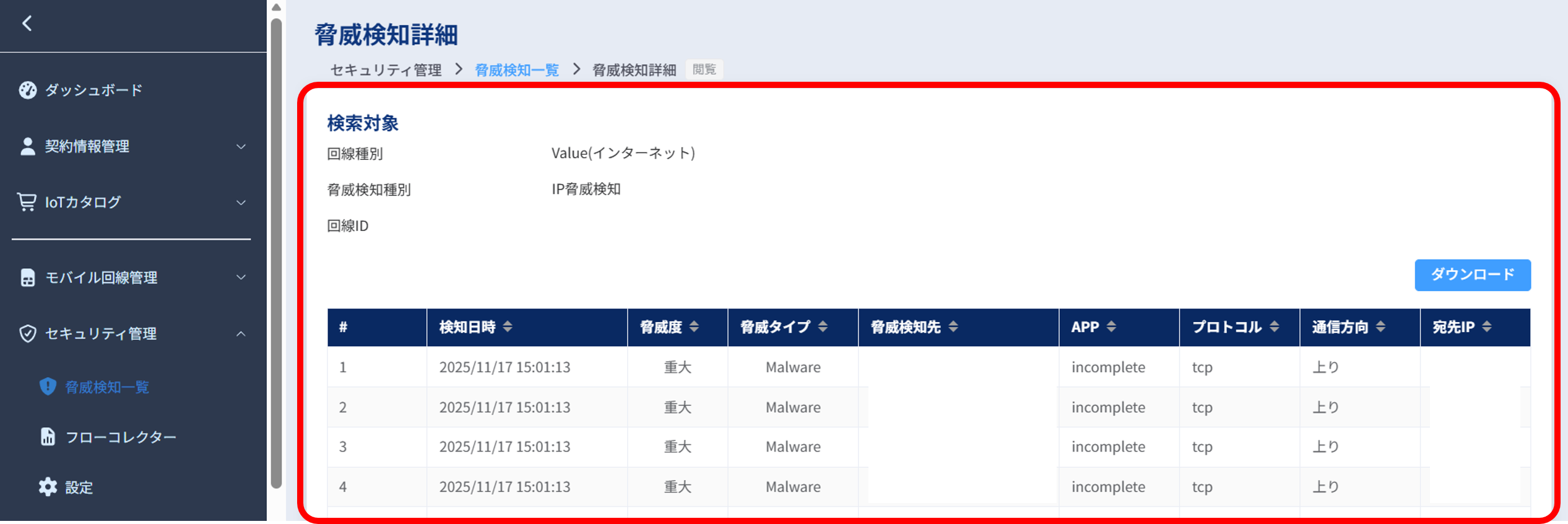Click 回線種別 label
The width and height of the screenshot is (1568, 524).
pos(355,154)
